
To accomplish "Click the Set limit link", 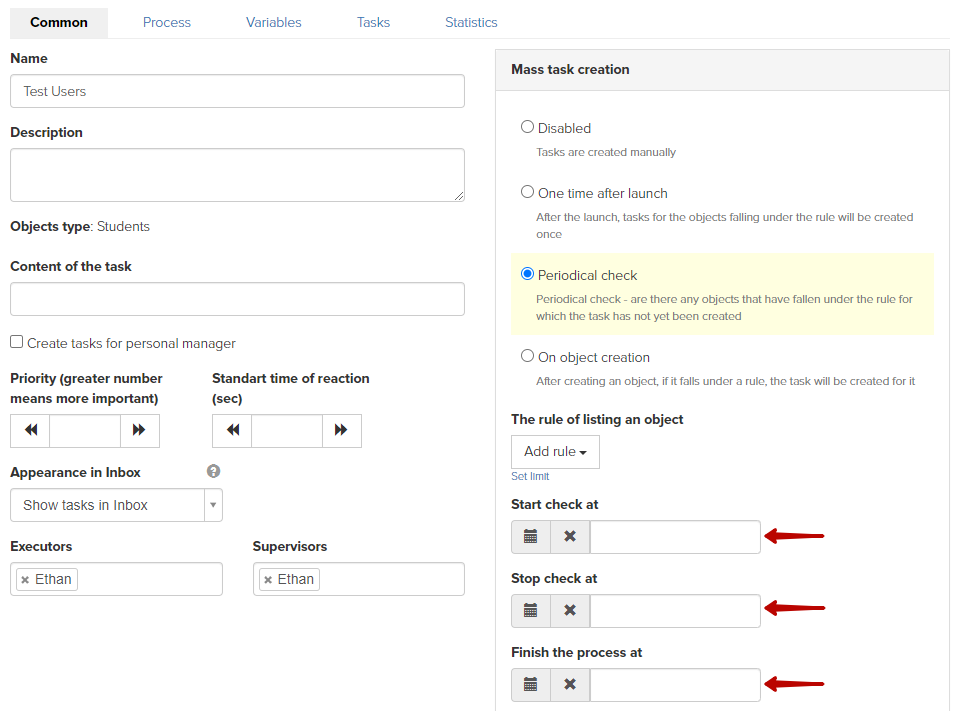I will tap(530, 476).
